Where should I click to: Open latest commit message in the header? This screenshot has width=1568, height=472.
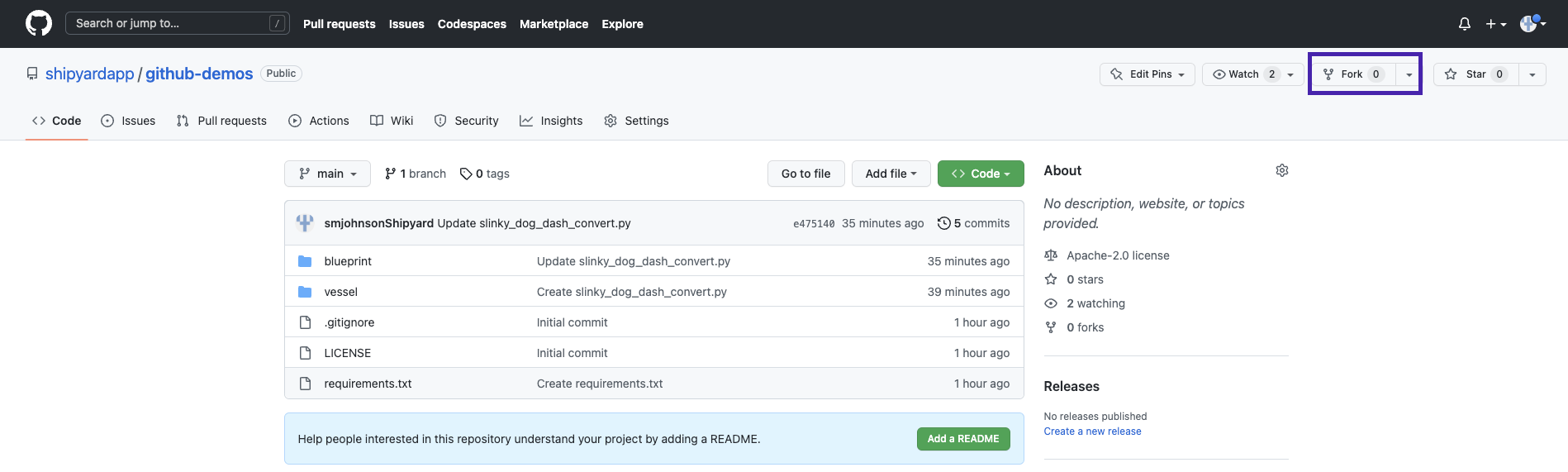pos(534,223)
